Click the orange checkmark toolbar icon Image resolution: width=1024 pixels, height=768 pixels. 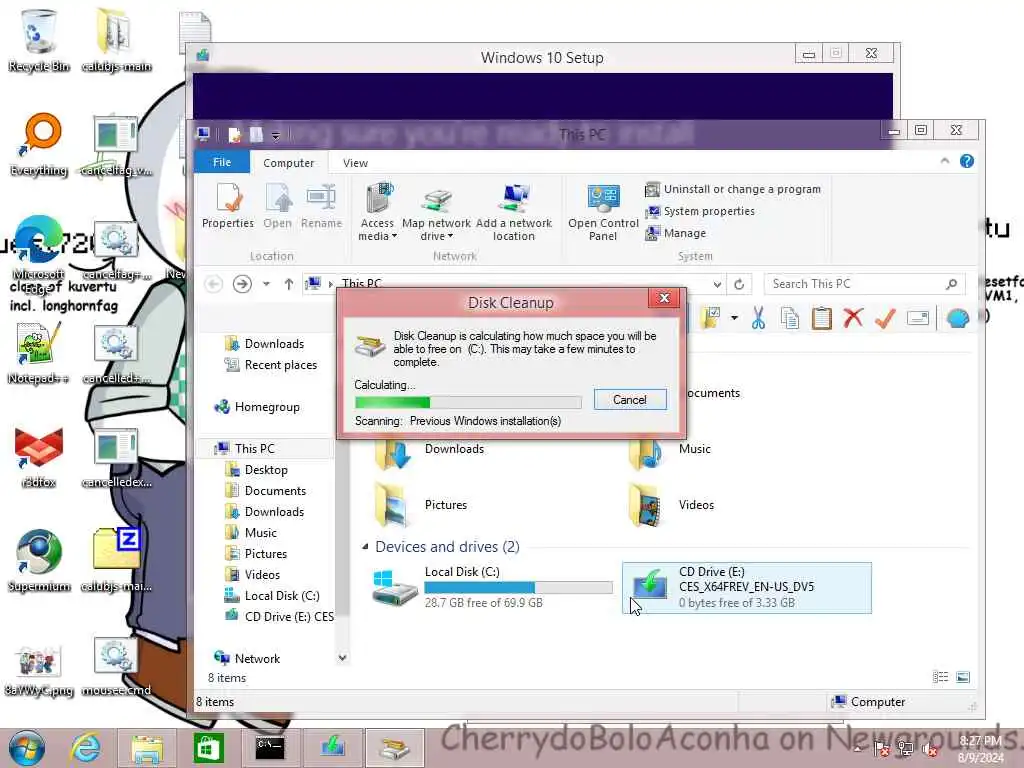tap(885, 318)
